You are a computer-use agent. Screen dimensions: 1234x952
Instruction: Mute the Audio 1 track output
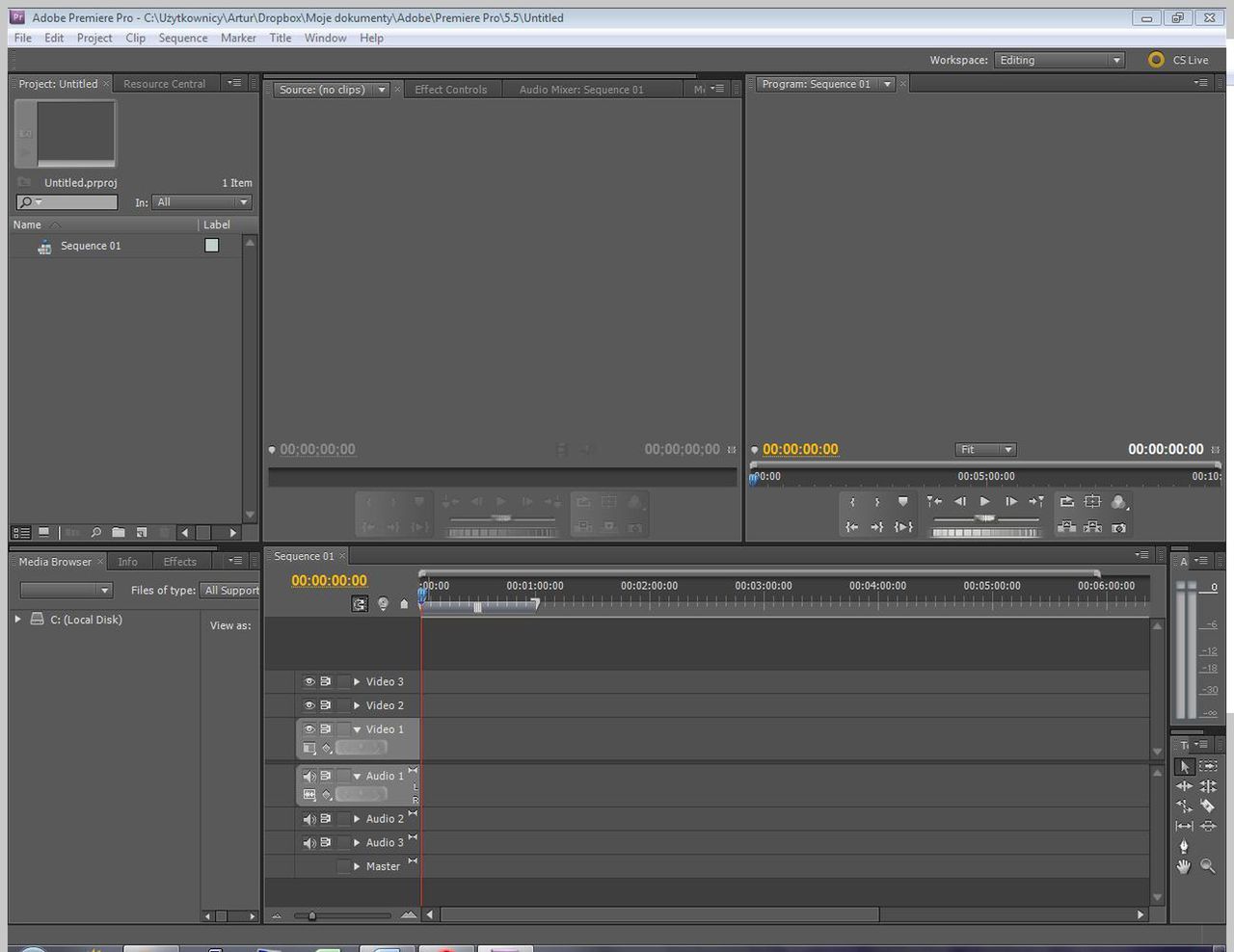[x=309, y=777]
